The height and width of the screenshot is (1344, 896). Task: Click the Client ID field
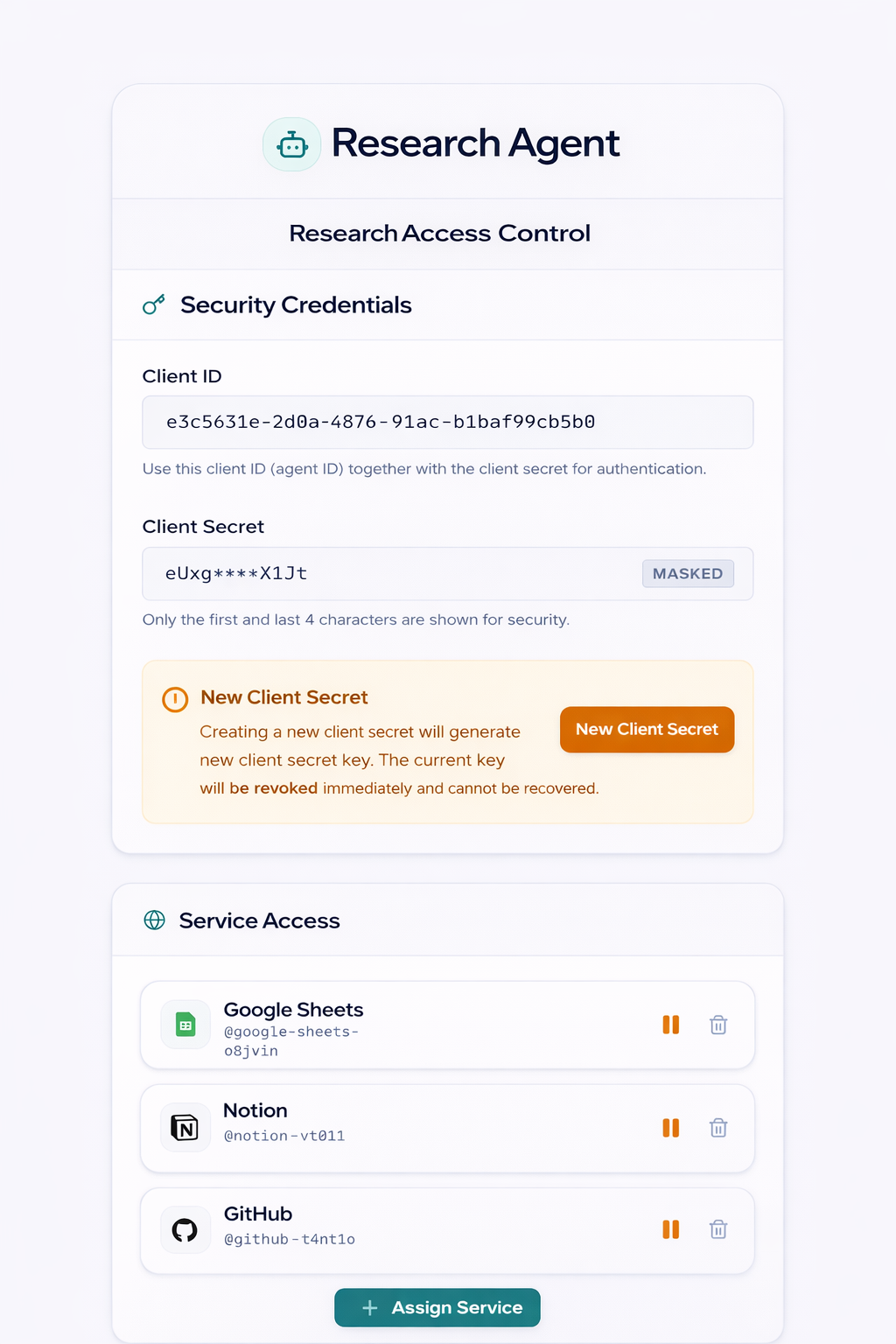(x=447, y=423)
